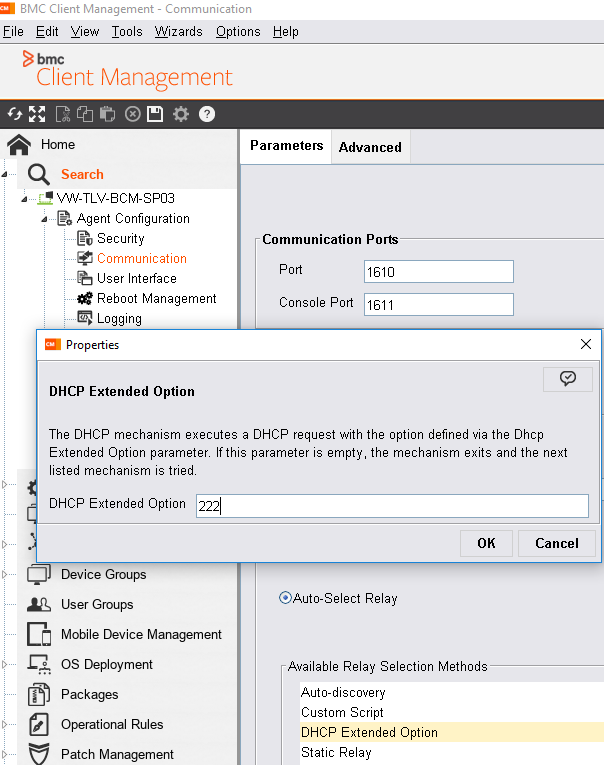
Task: Select the Auto-Select Relay radio button
Action: 285,598
